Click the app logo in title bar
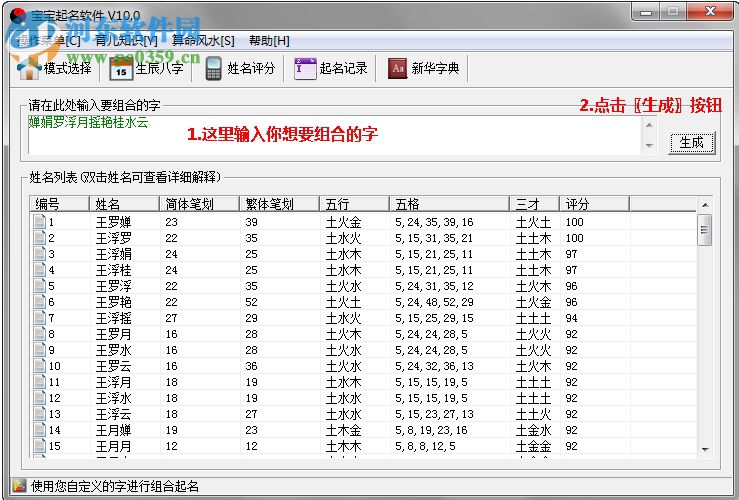739x500 pixels. [x=17, y=16]
